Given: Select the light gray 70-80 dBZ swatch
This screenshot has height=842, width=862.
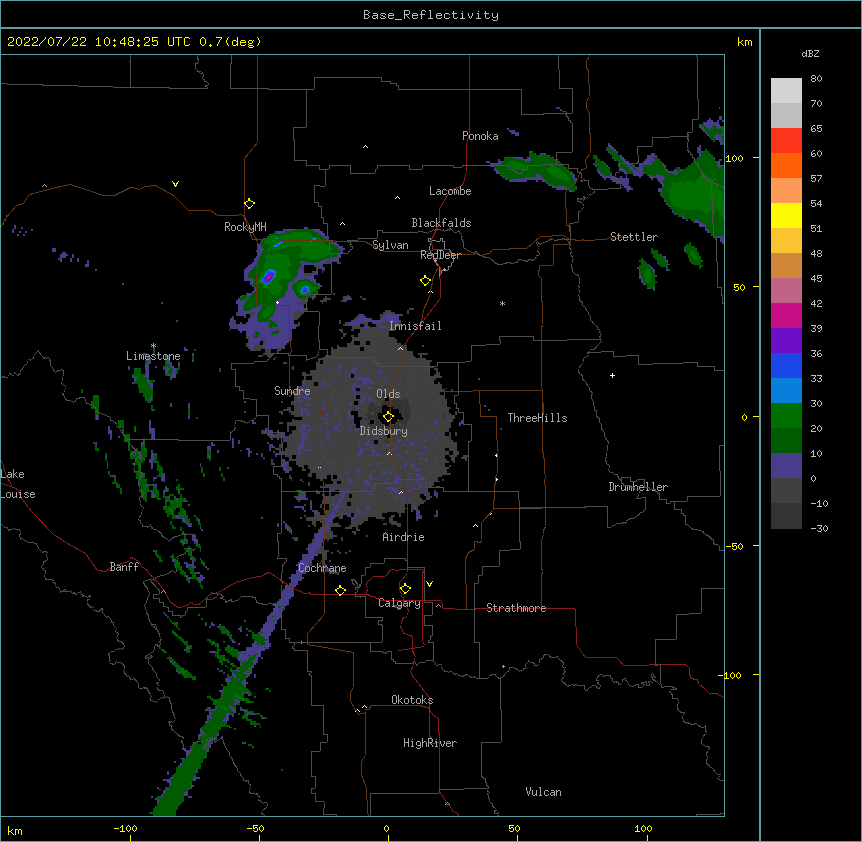Looking at the screenshot, I should pos(786,91).
